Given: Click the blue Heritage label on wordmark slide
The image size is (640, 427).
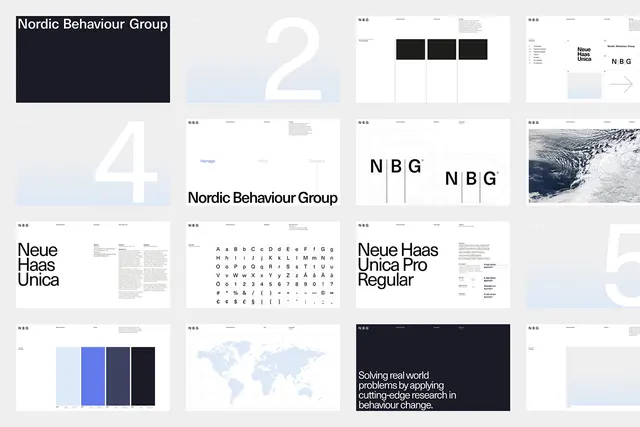Looking at the screenshot, I should point(208,161).
